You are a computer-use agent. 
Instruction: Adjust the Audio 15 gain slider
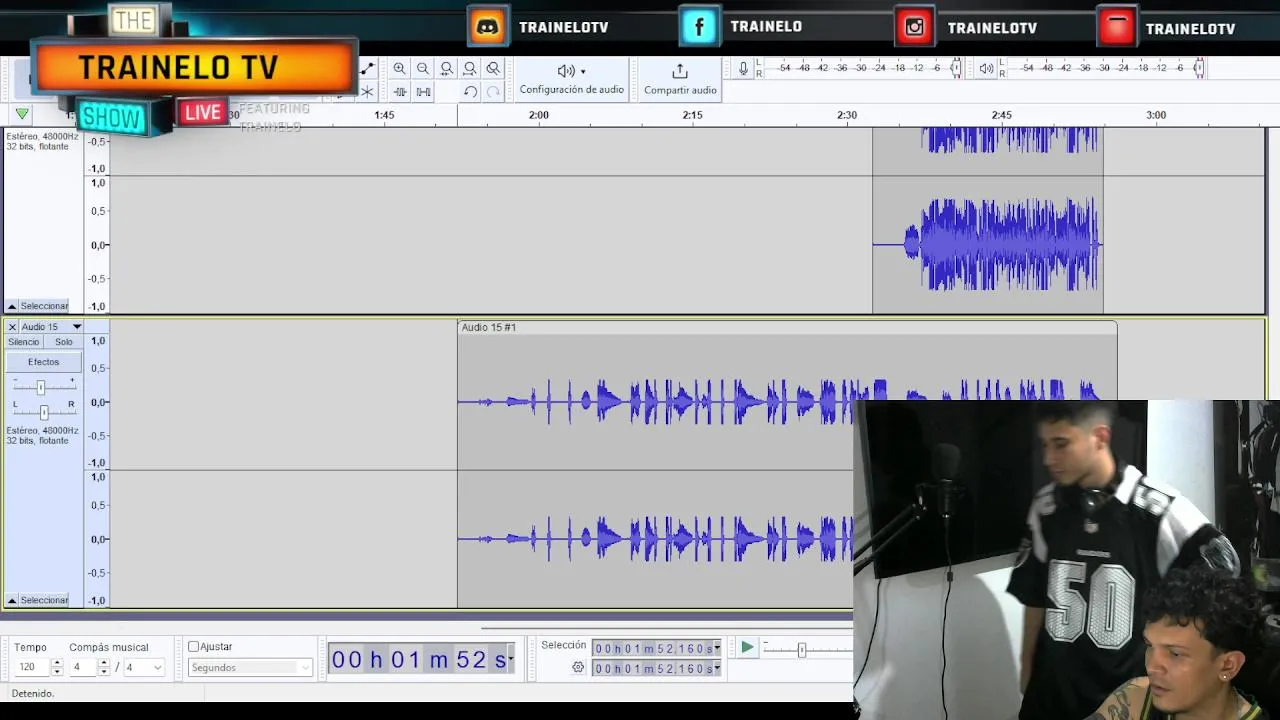pyautogui.click(x=40, y=387)
